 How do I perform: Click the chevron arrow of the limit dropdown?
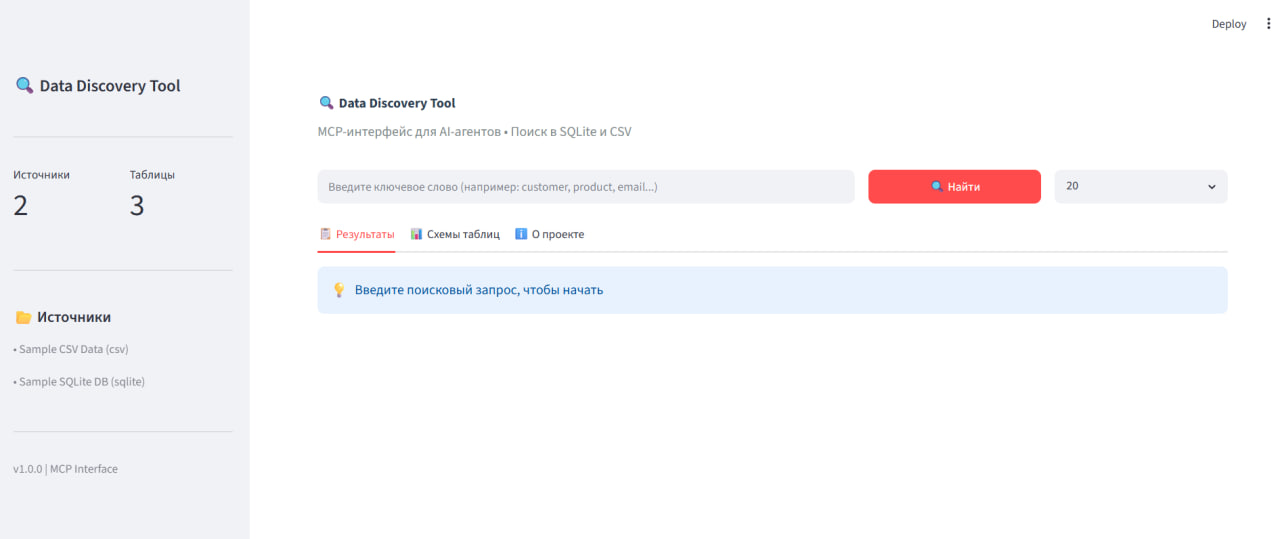point(1212,187)
